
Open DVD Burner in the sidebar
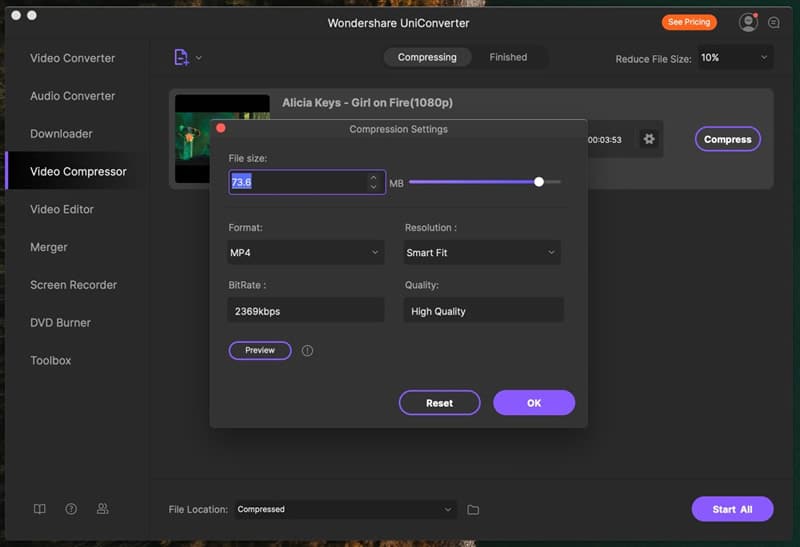tap(60, 322)
